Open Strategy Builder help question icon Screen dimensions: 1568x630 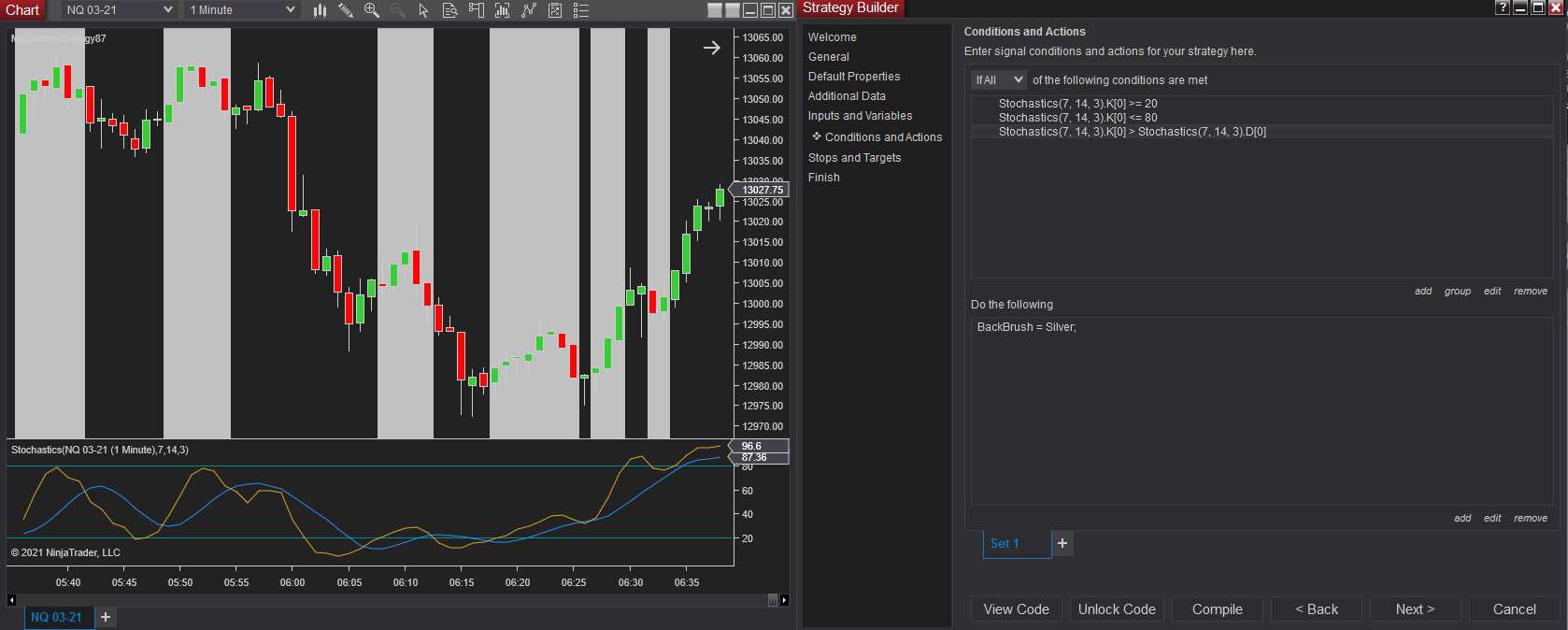coord(1503,7)
